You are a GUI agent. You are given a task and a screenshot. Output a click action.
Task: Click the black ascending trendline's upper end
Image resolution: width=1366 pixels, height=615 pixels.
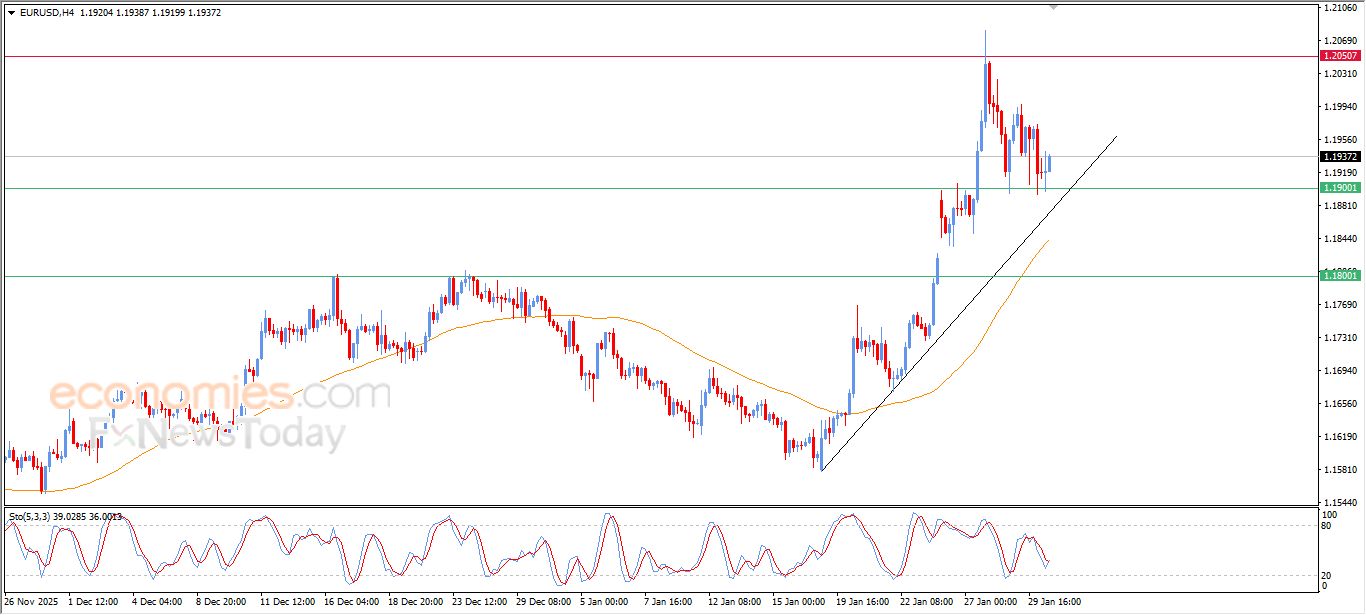point(1115,136)
